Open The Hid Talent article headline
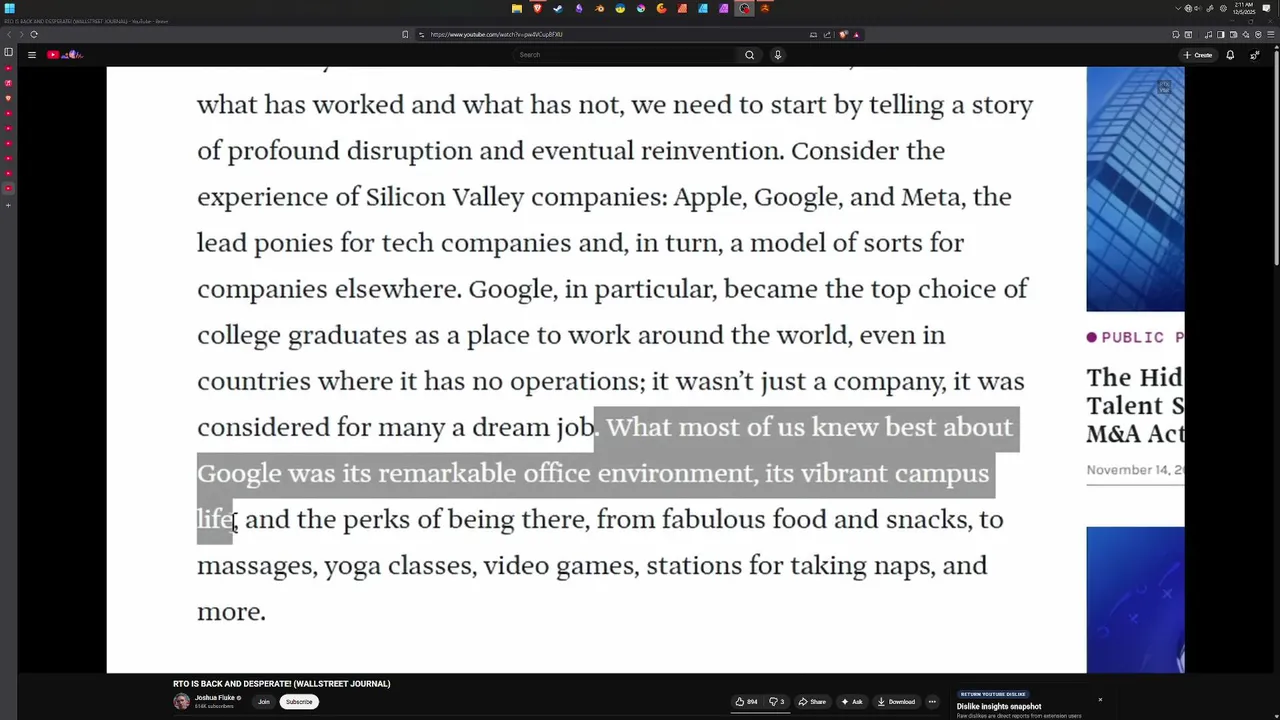 (x=1135, y=405)
